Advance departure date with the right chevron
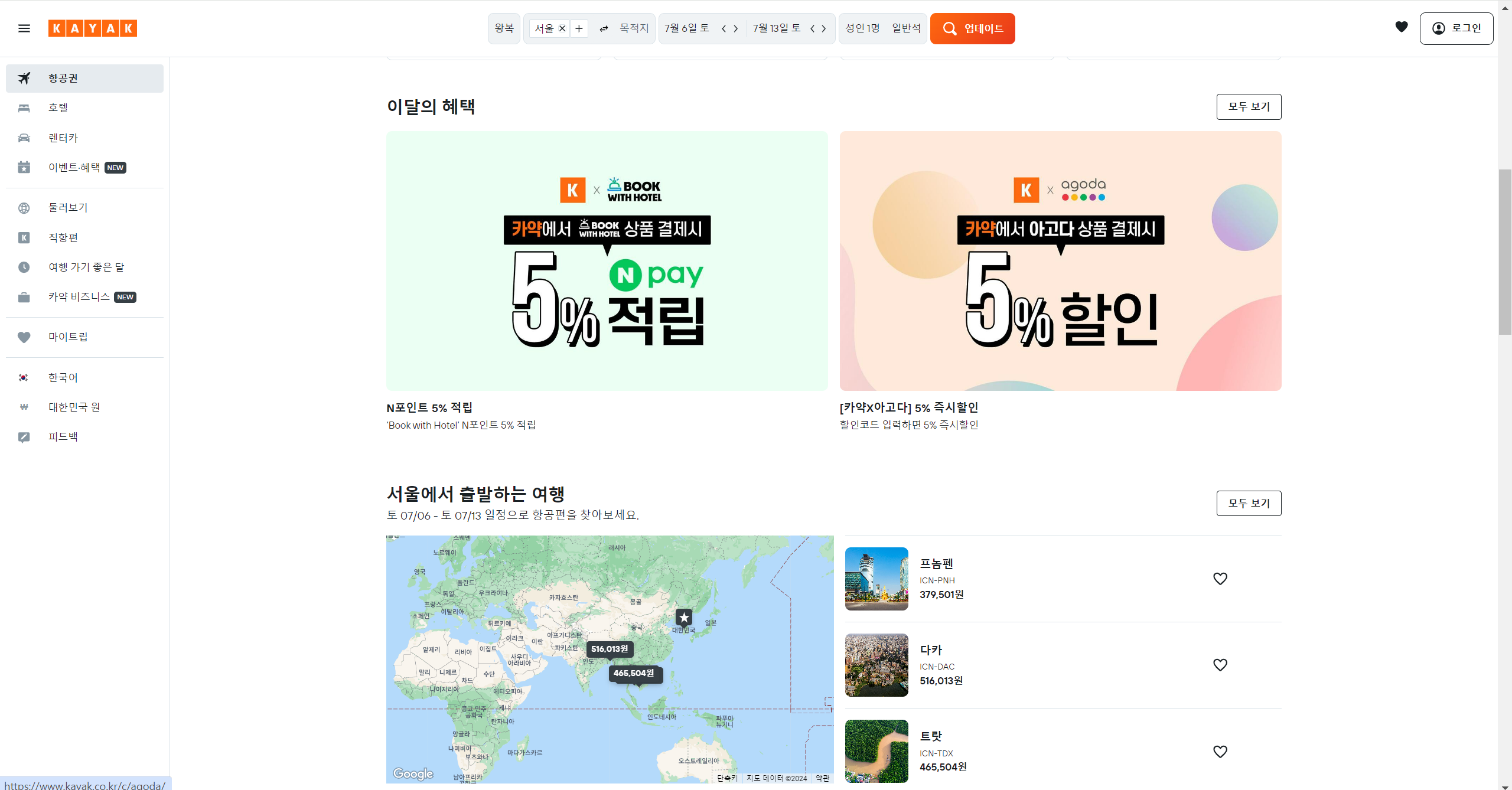The image size is (1512, 790). [x=735, y=28]
